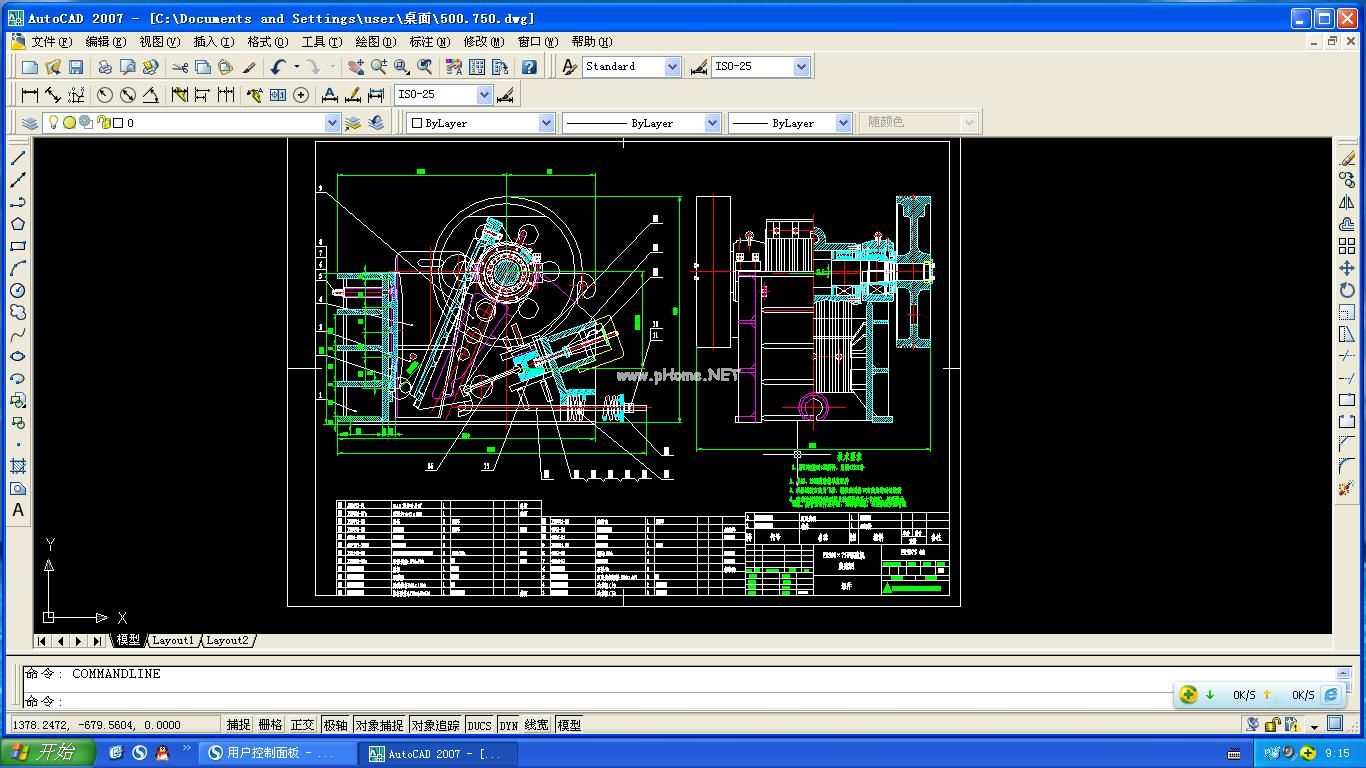Expand the ByLayer color dropdown
Screen dimensions: 1366x768
(x=546, y=123)
